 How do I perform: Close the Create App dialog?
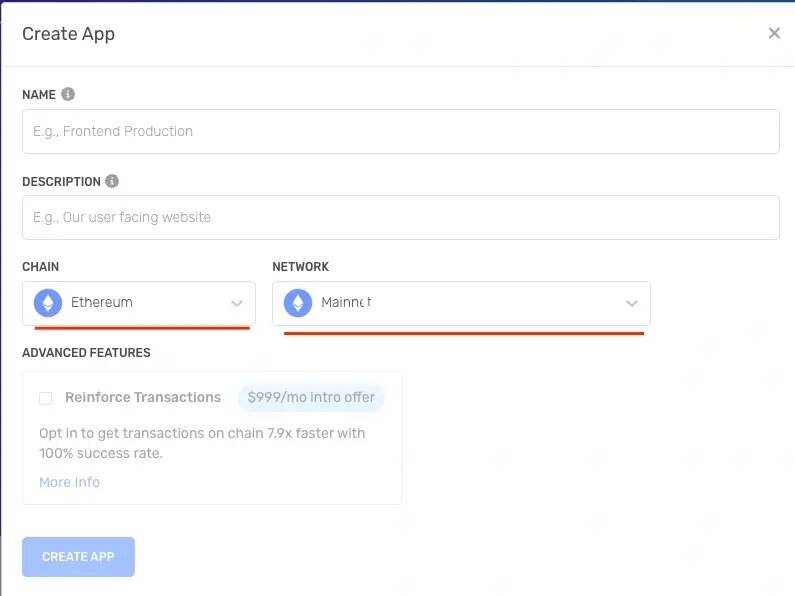[x=774, y=33]
